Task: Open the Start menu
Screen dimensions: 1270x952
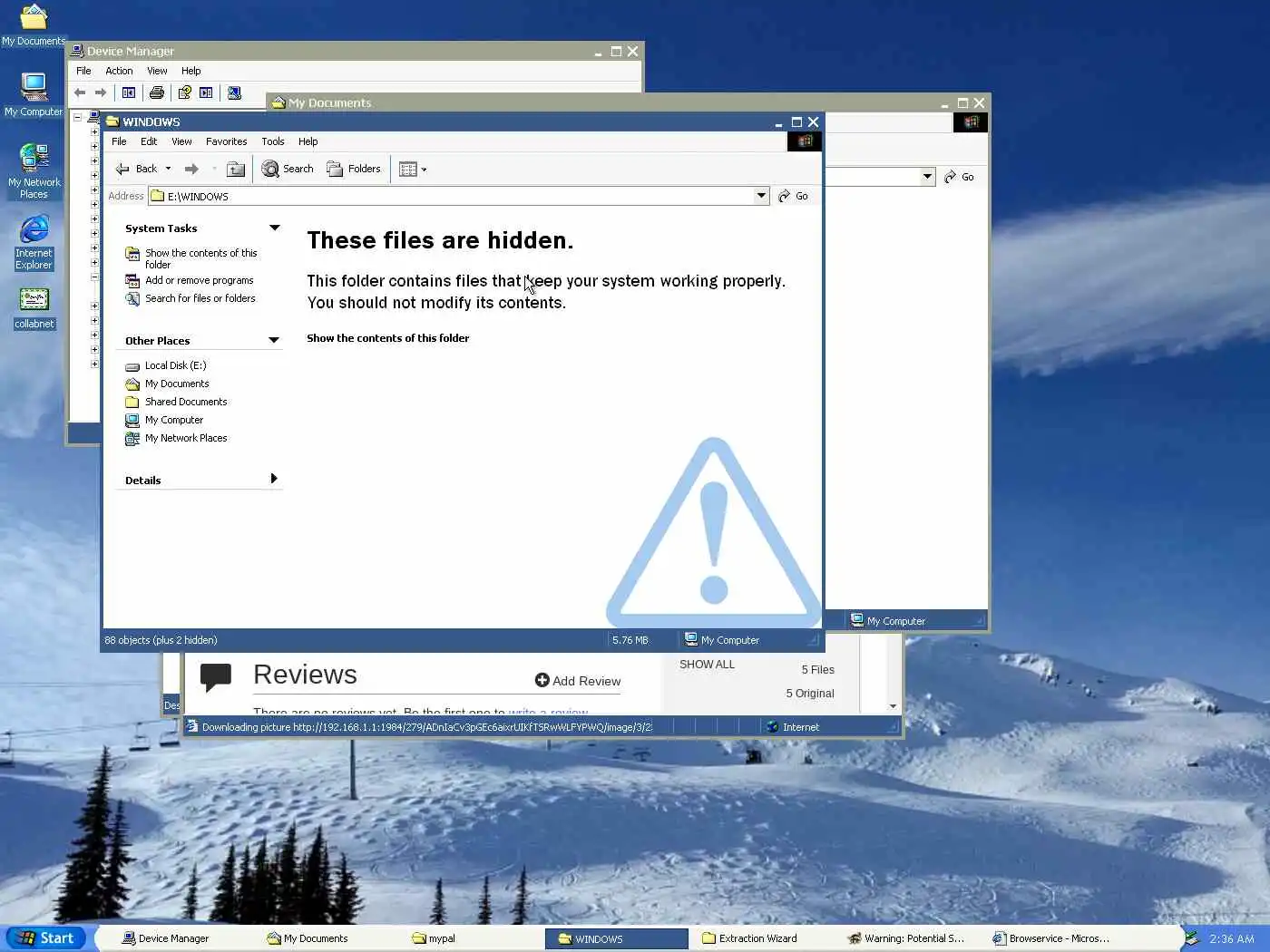Action: [46, 938]
